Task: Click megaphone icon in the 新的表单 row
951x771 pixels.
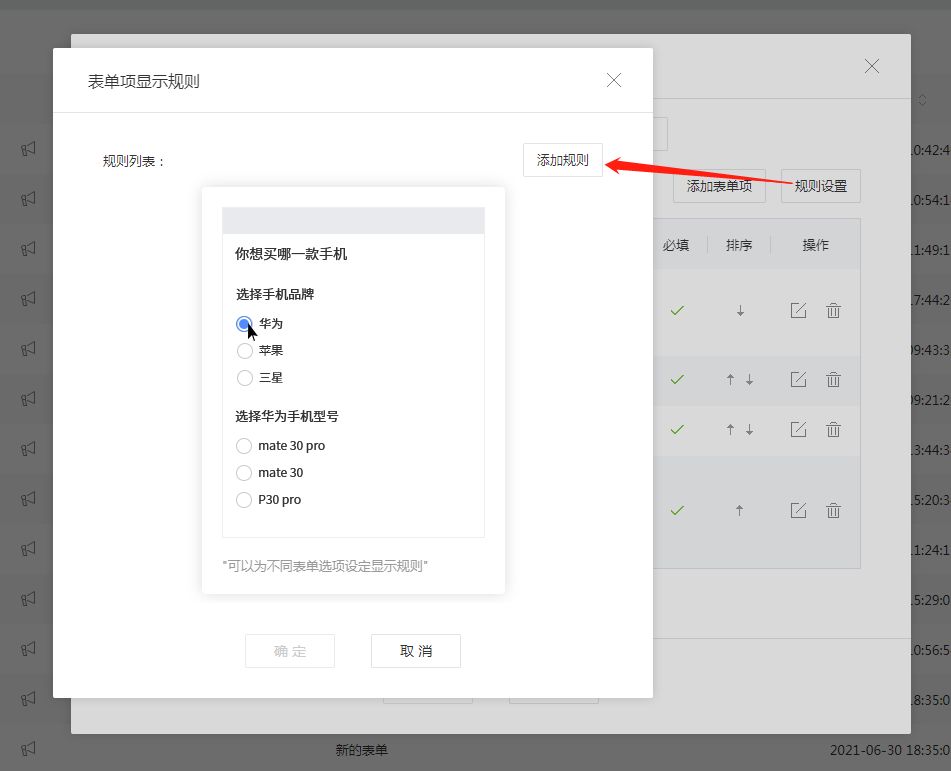Action: pos(29,749)
